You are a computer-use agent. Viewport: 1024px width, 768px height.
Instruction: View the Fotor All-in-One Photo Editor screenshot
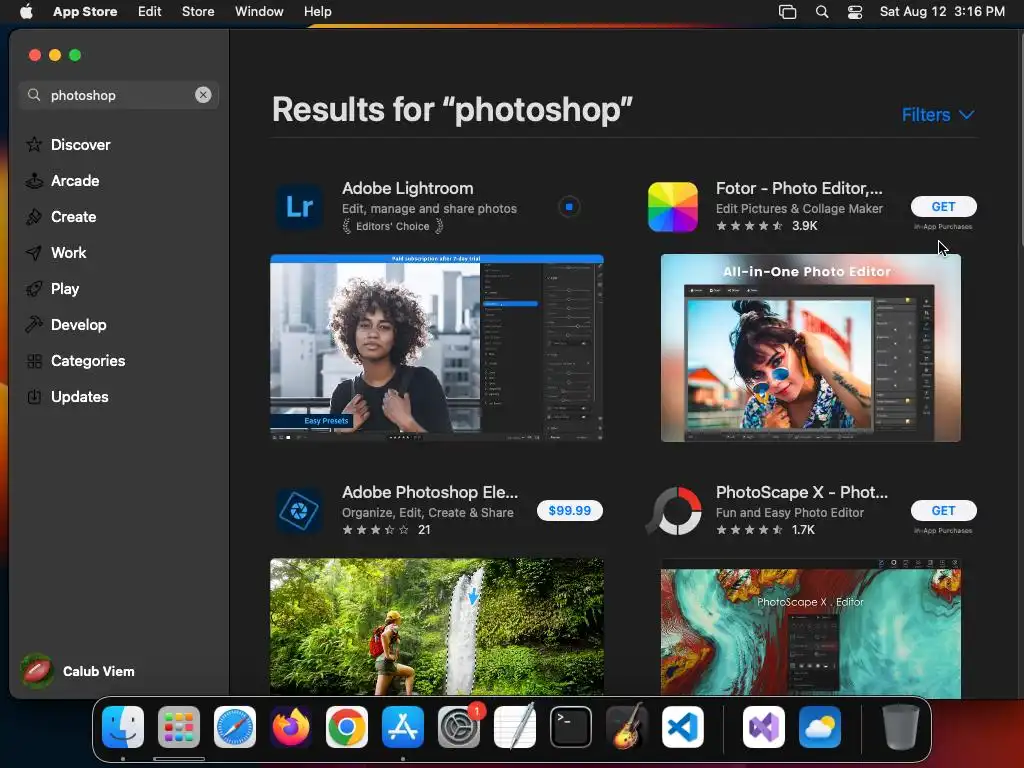[x=810, y=348]
